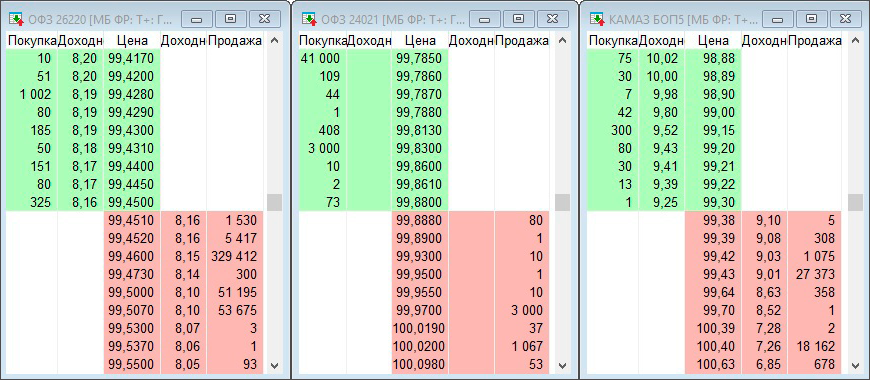Click Цена column header in КАМАЗ БОП5
The height and width of the screenshot is (380, 870).
point(714,40)
